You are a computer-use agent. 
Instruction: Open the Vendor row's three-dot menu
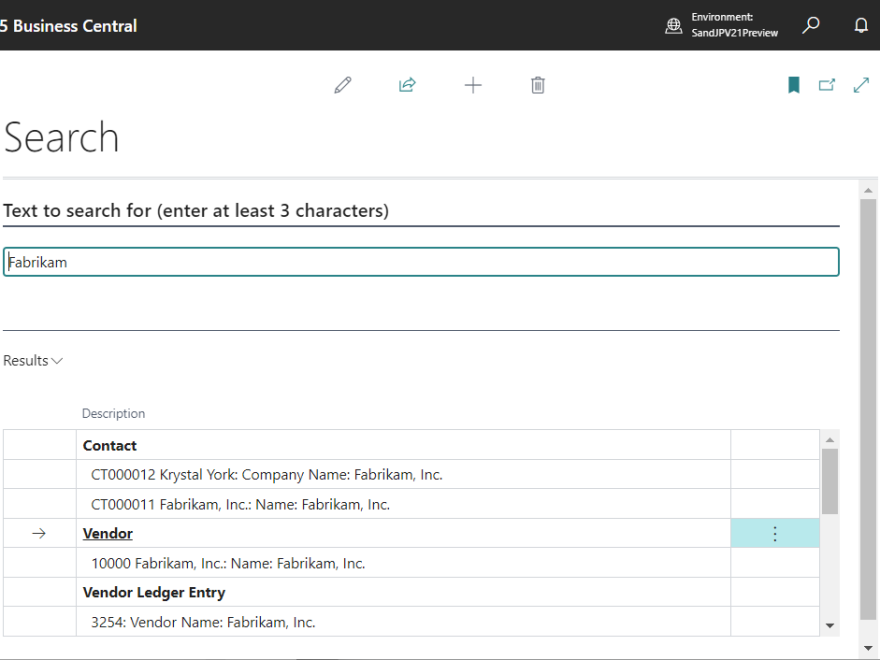coord(775,534)
